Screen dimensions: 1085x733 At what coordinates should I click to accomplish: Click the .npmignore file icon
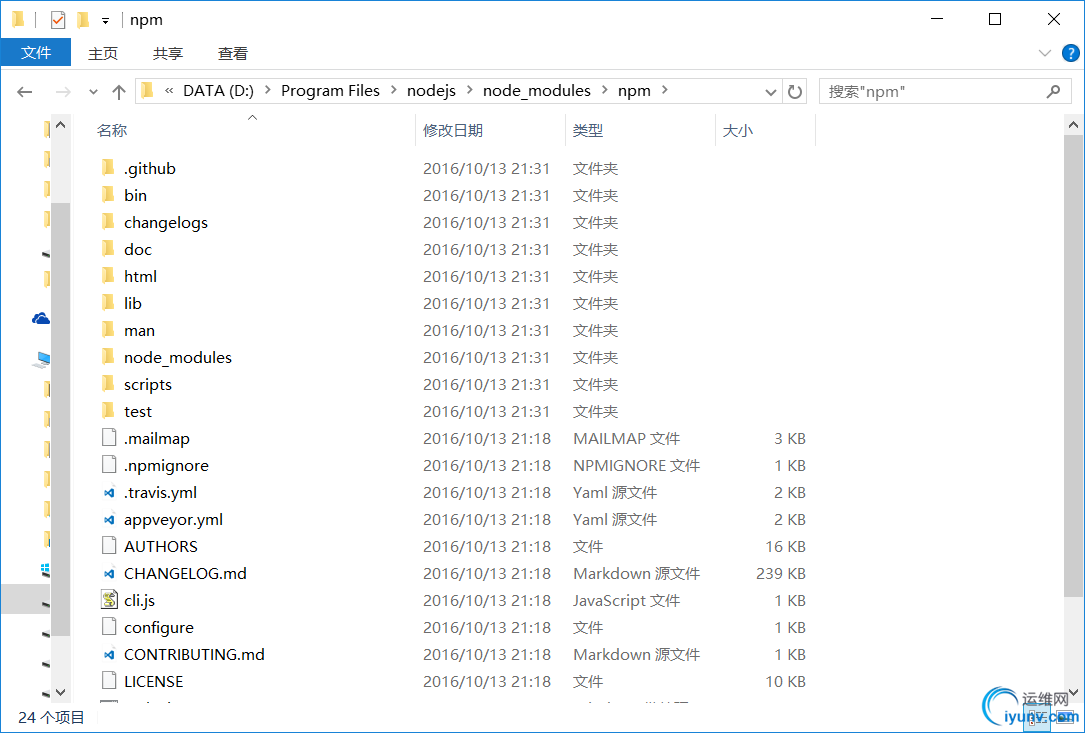coord(109,465)
